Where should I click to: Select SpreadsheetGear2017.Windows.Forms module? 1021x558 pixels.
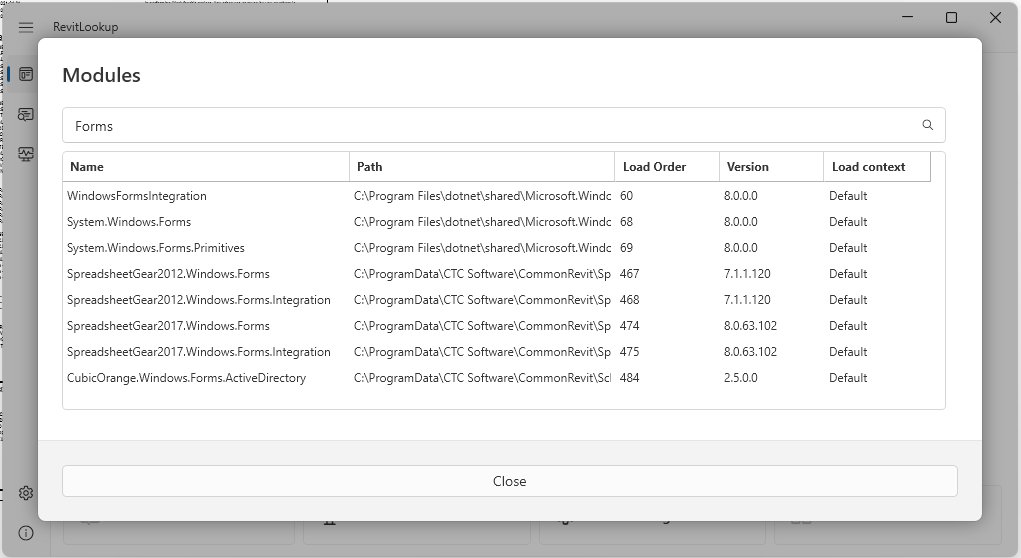point(168,326)
